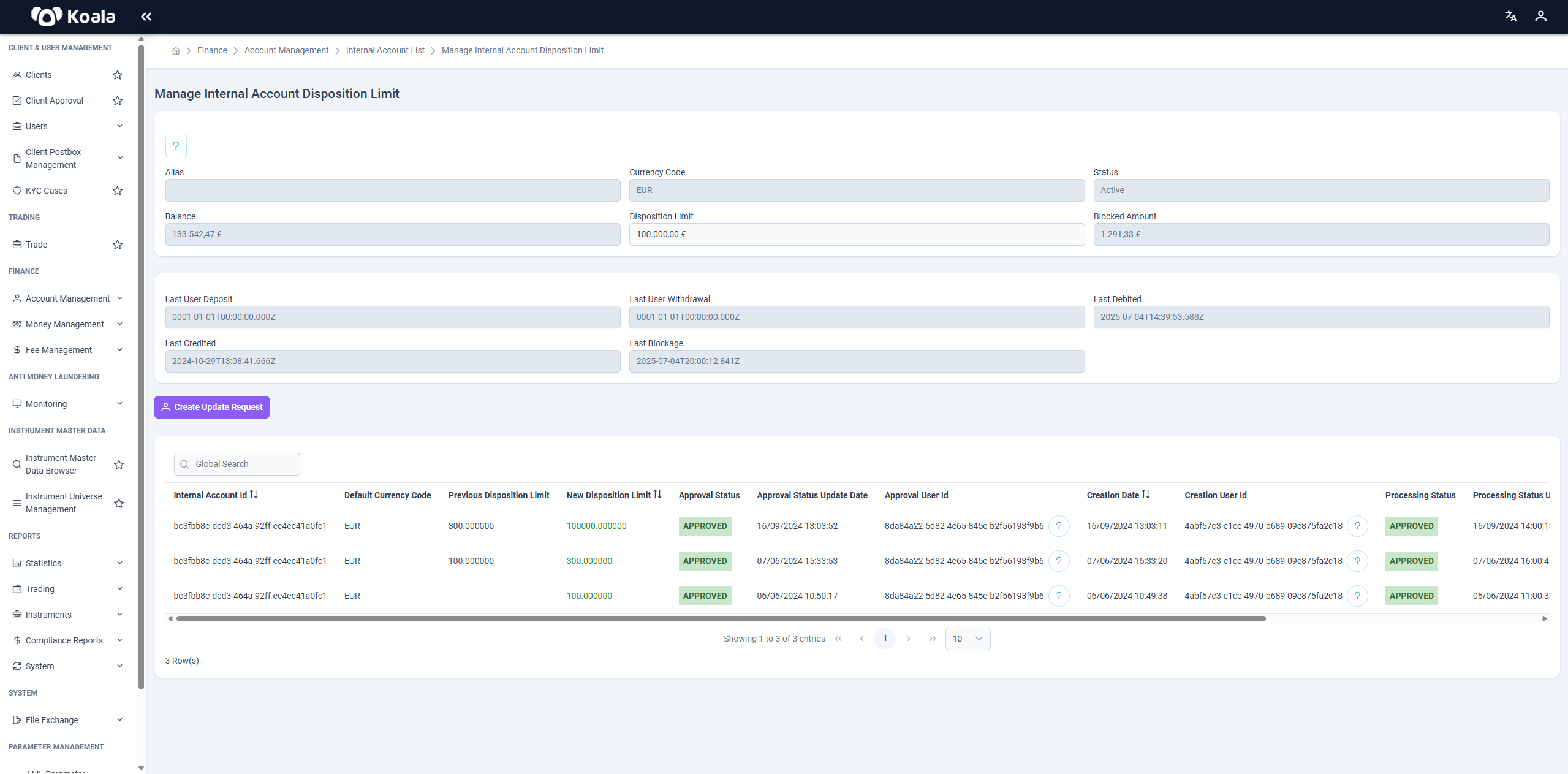Open Creation User help icon in 07/06/2024 row
This screenshot has height=774, width=1568.
click(x=1357, y=561)
